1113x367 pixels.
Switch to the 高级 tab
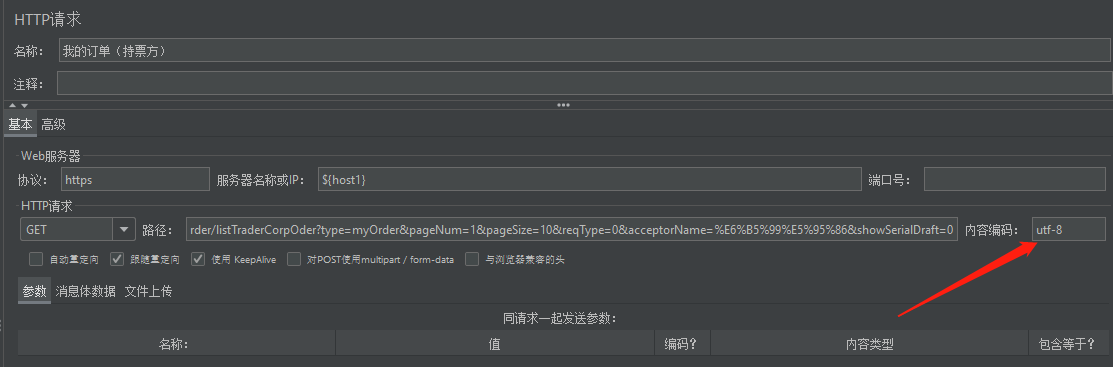pos(53,124)
